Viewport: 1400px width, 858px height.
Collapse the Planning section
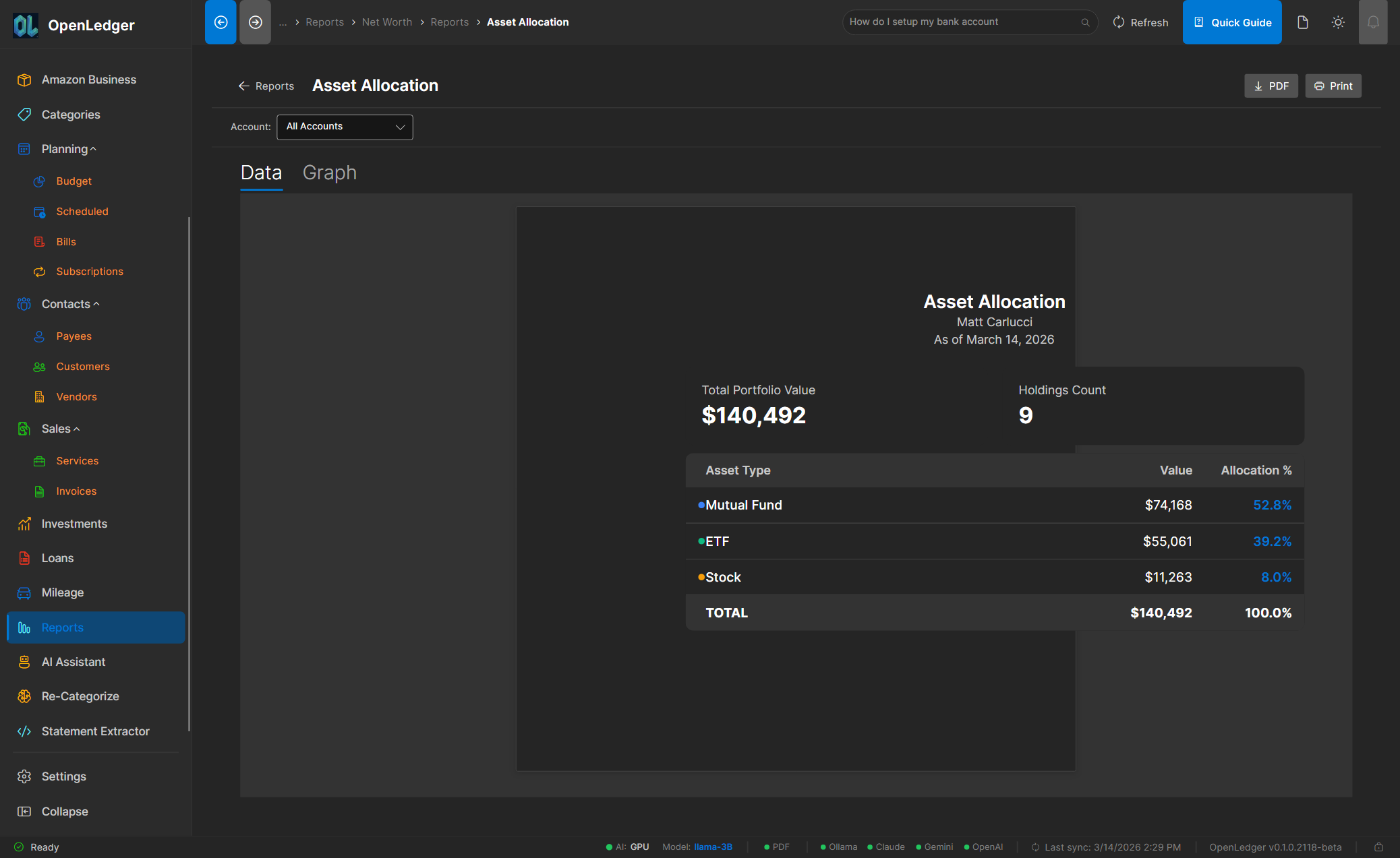coord(93,148)
